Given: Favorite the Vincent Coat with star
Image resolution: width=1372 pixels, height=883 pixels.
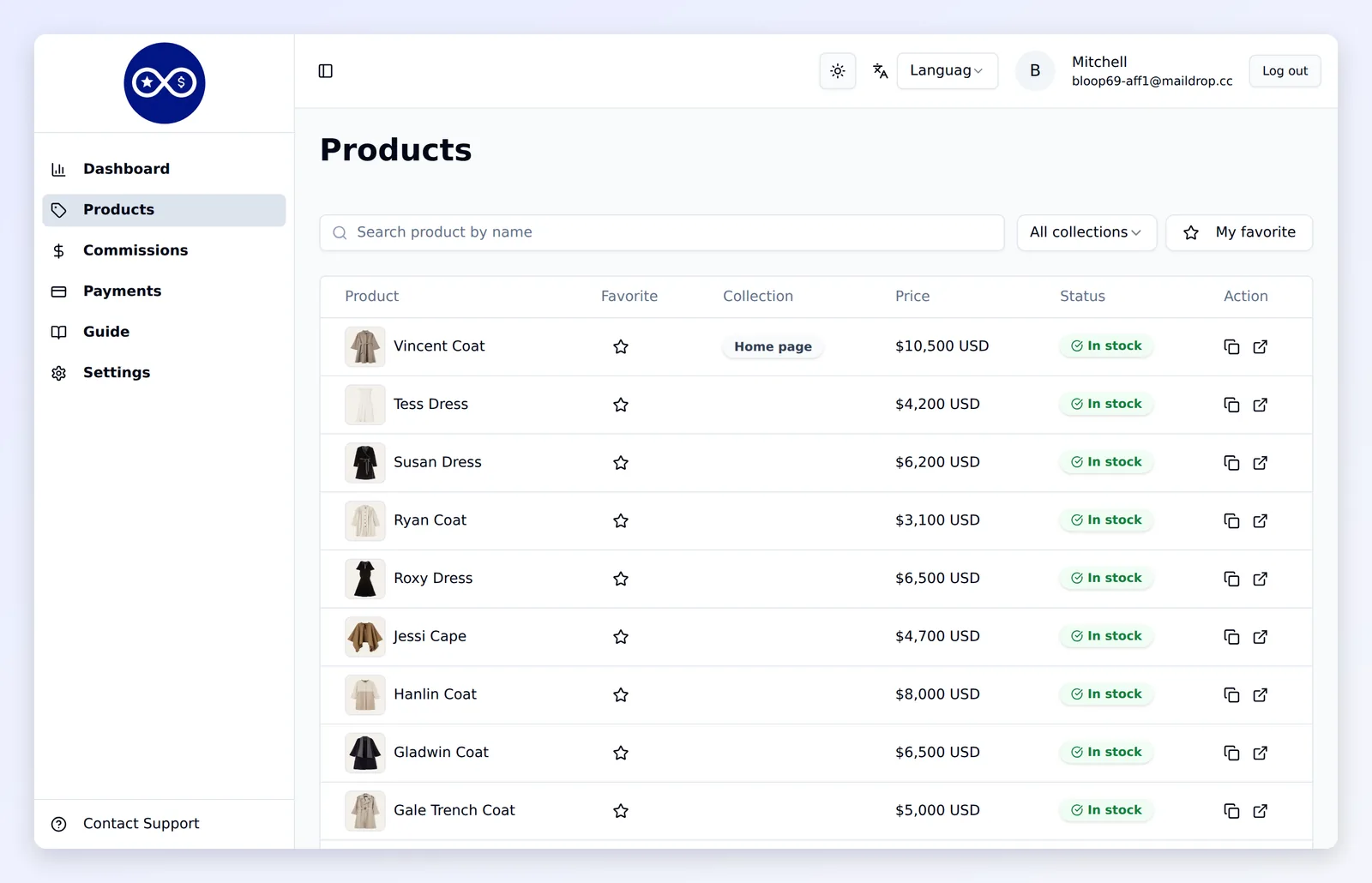Looking at the screenshot, I should tap(621, 346).
